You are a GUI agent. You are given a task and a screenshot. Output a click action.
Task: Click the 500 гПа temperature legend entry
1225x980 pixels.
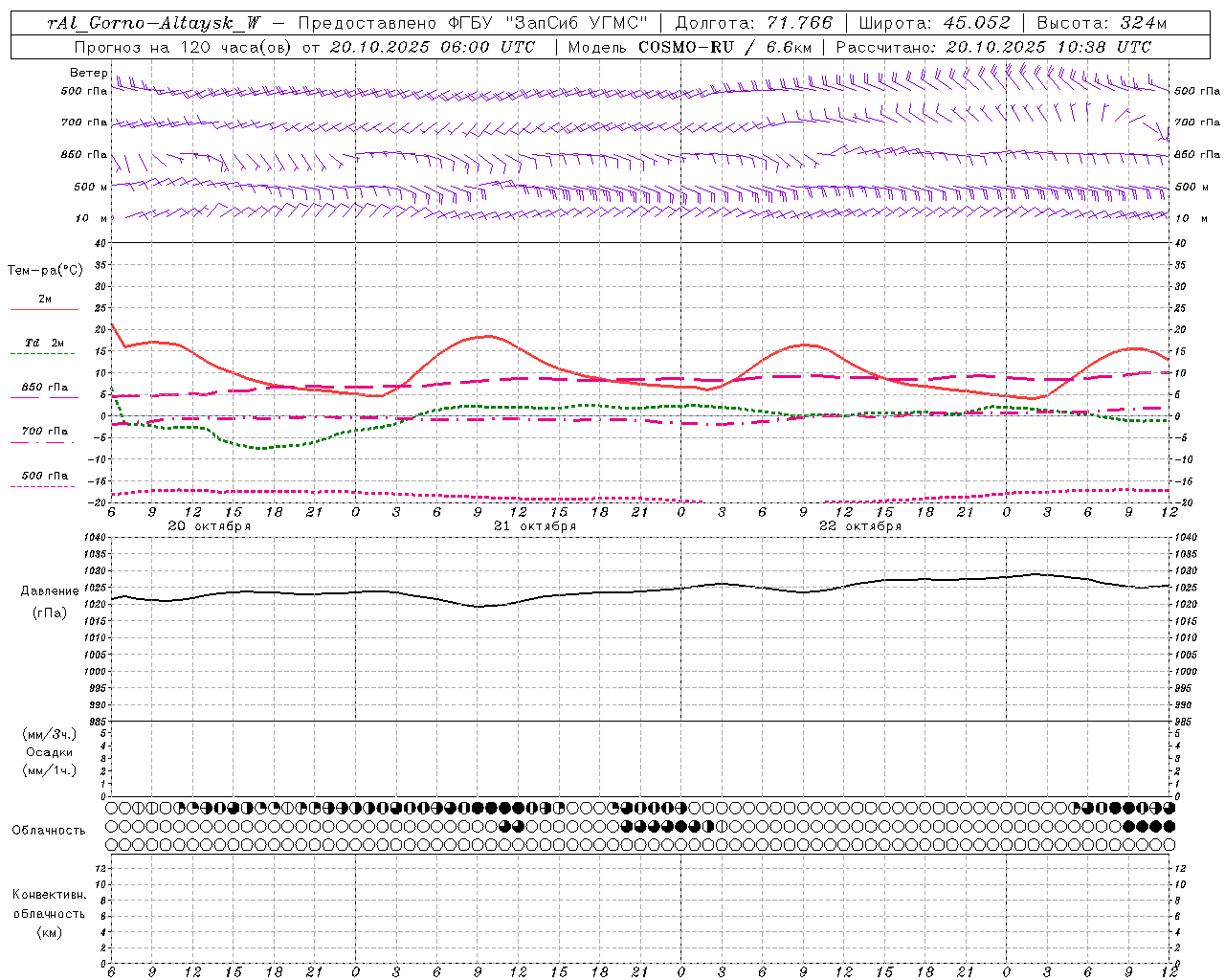pyautogui.click(x=44, y=476)
